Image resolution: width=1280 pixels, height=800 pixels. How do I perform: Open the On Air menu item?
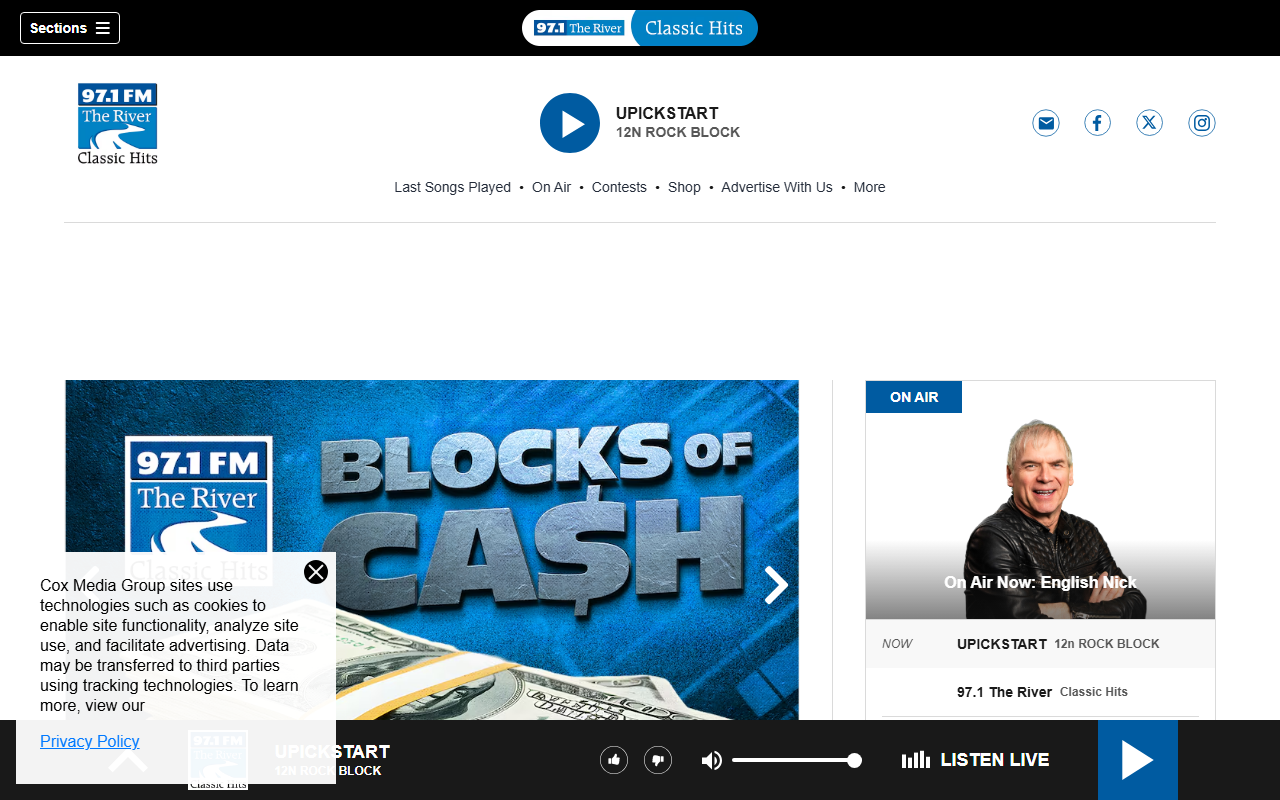(551, 187)
